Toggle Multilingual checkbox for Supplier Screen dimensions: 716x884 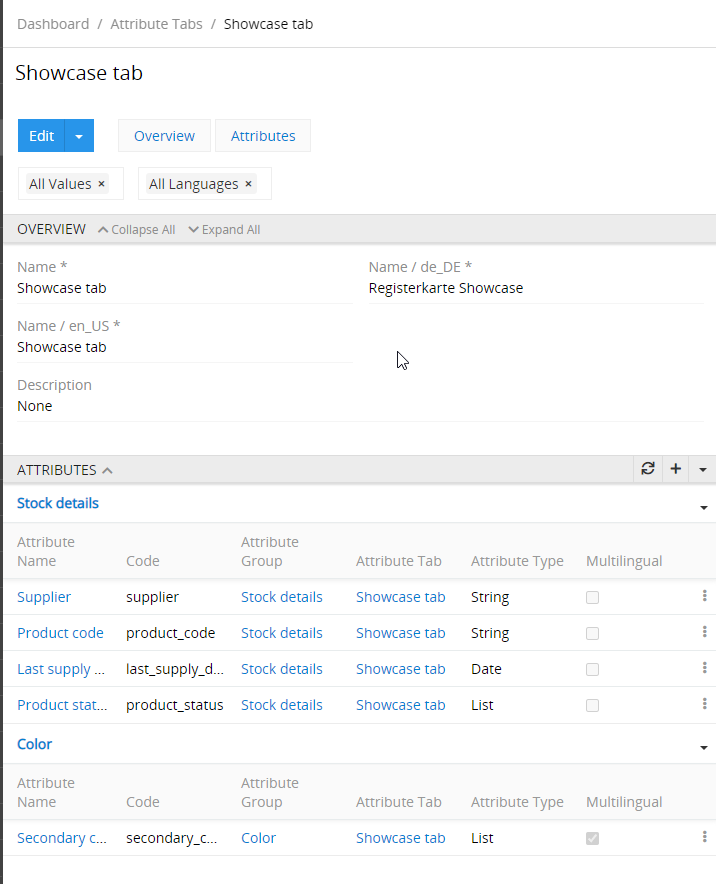(592, 597)
